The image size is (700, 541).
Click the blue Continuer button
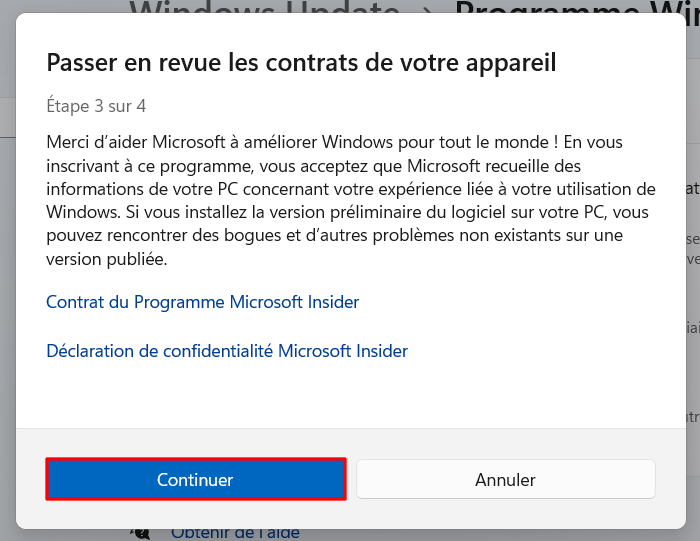click(196, 479)
